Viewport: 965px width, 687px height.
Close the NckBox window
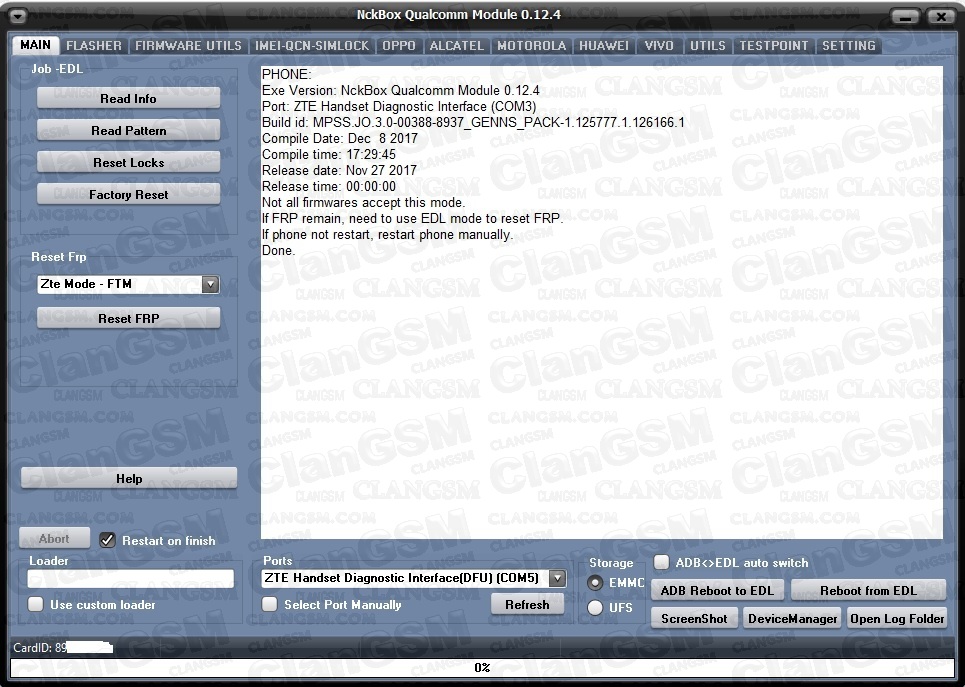[x=941, y=17]
